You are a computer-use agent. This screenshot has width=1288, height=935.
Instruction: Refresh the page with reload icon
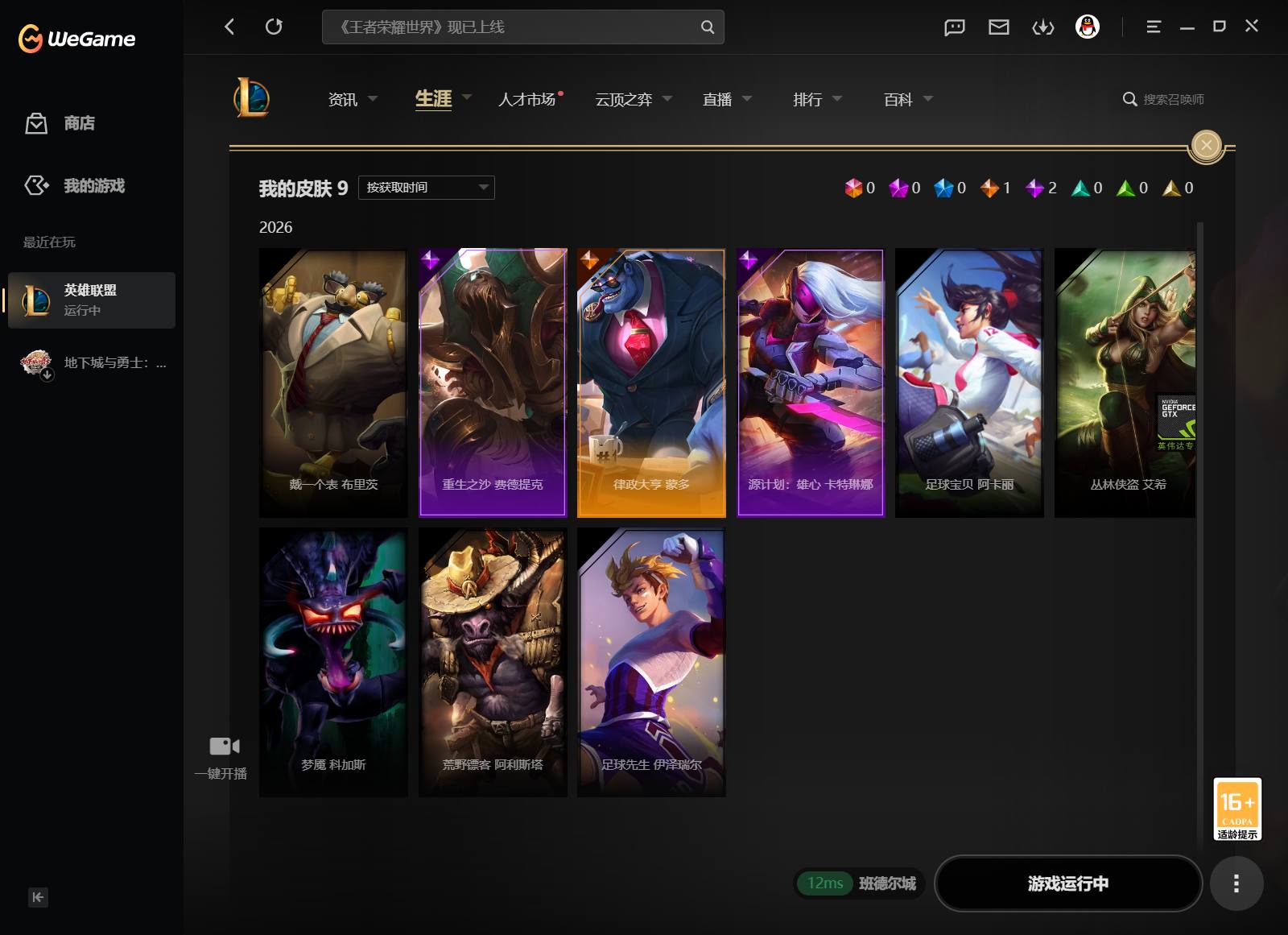coord(274,27)
